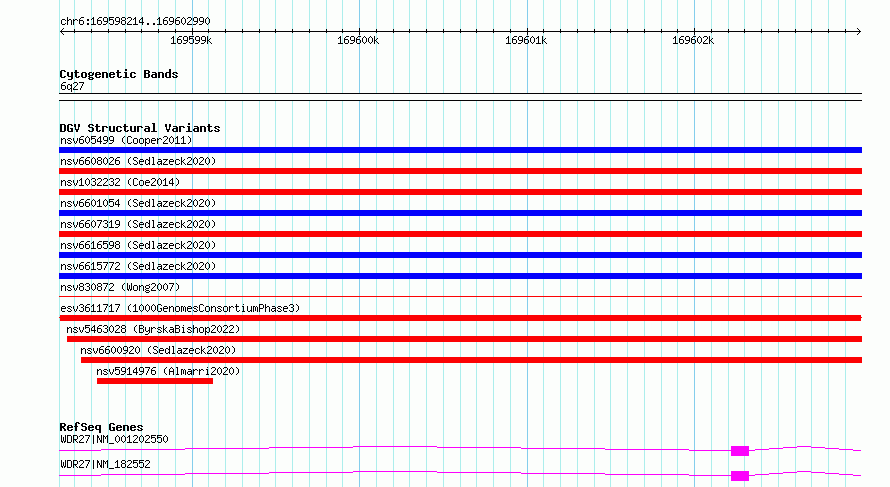The width and height of the screenshot is (890, 487).
Task: Click the magenta exon box of WDR27|NM_182552
Action: click(740, 476)
